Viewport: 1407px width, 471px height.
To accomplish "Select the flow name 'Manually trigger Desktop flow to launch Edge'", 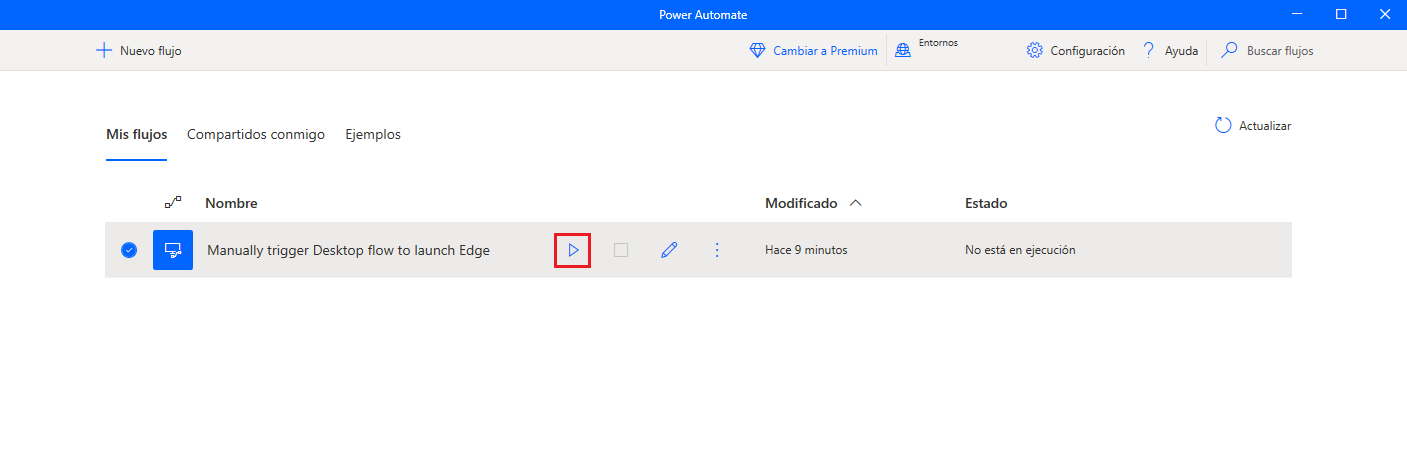I will pyautogui.click(x=348, y=250).
